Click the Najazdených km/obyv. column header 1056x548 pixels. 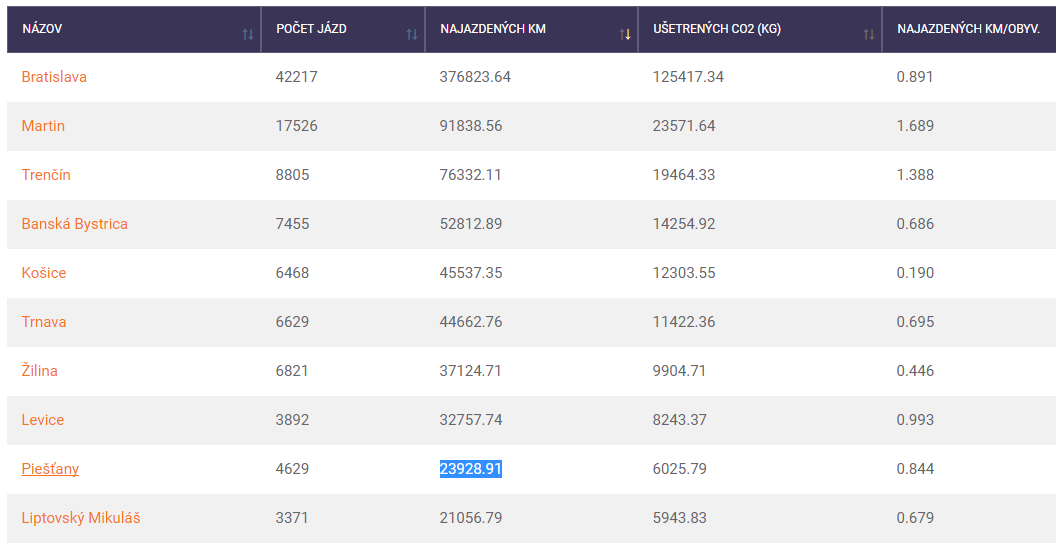click(968, 29)
